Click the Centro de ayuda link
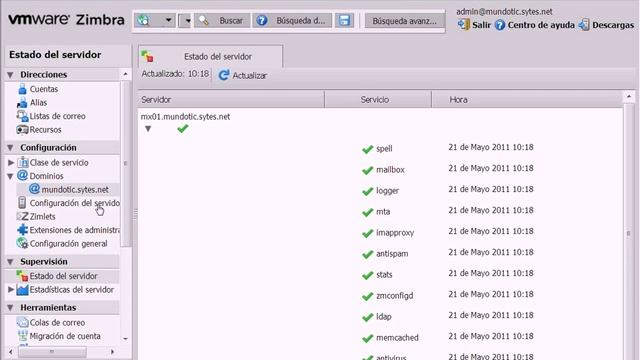 (541, 25)
